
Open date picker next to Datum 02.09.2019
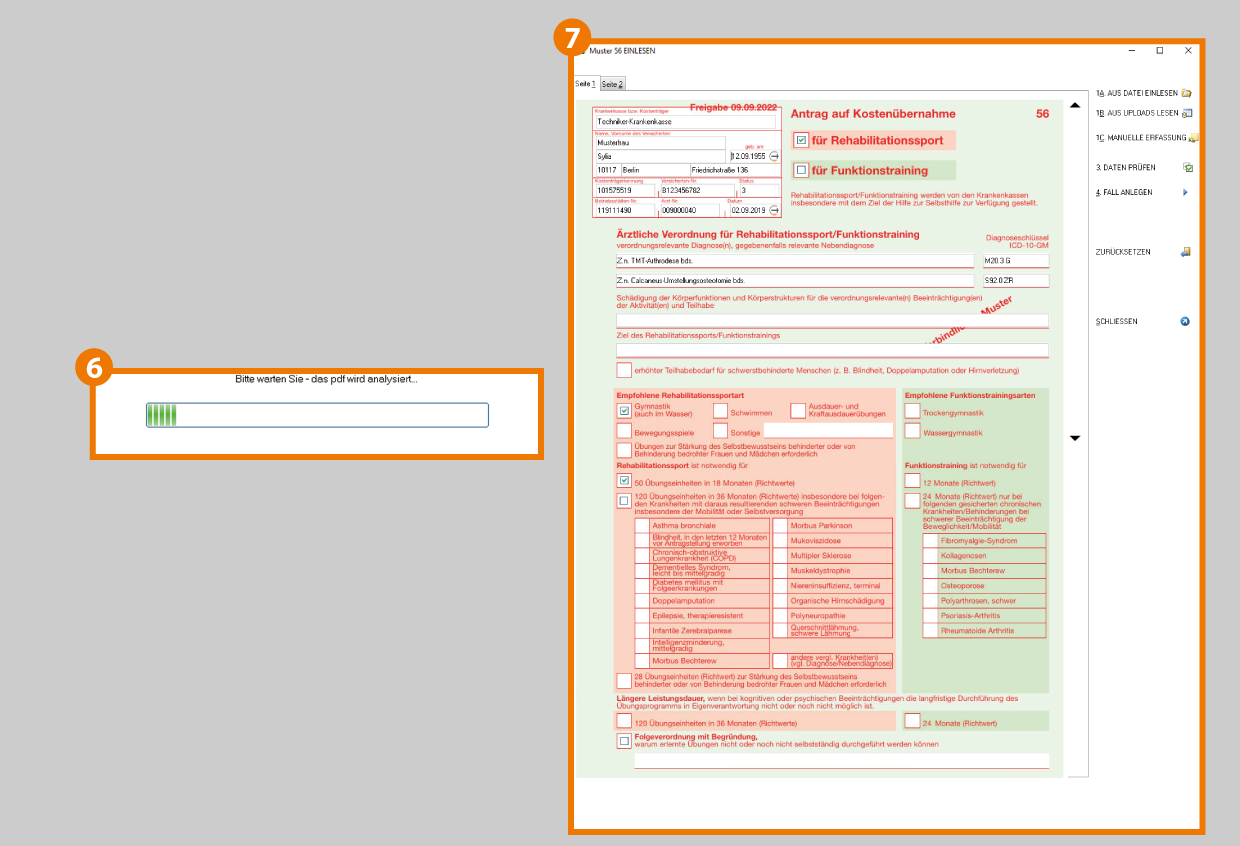[774, 211]
